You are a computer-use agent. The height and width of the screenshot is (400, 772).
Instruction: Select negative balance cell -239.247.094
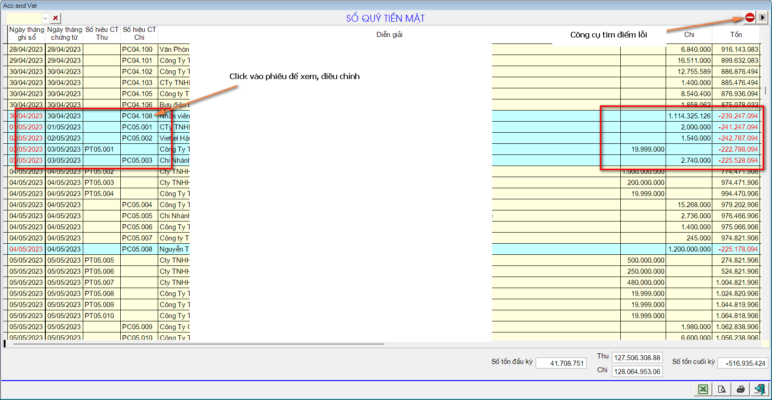tap(736, 116)
